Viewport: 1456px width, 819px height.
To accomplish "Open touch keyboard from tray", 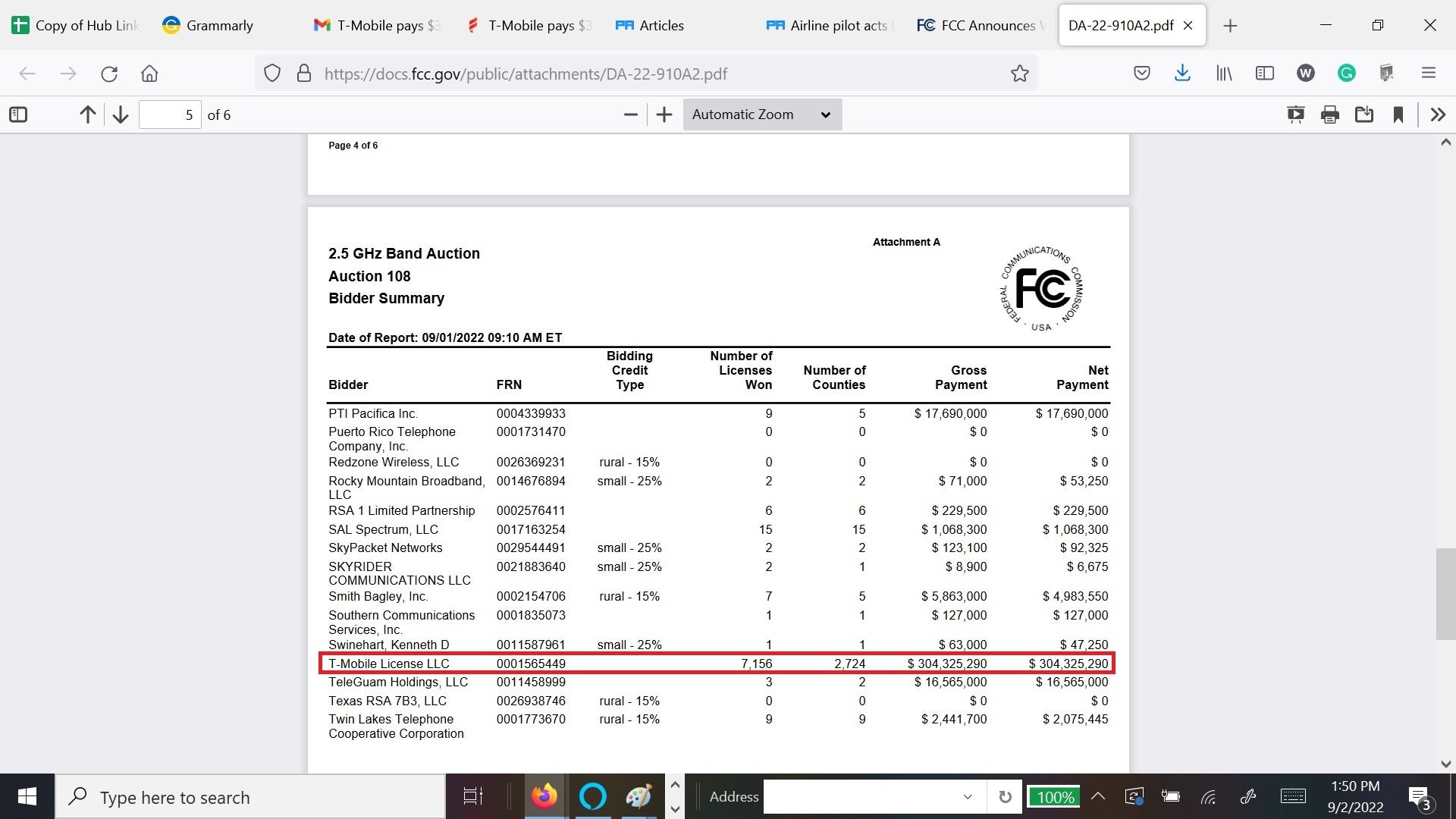I will (x=1293, y=796).
